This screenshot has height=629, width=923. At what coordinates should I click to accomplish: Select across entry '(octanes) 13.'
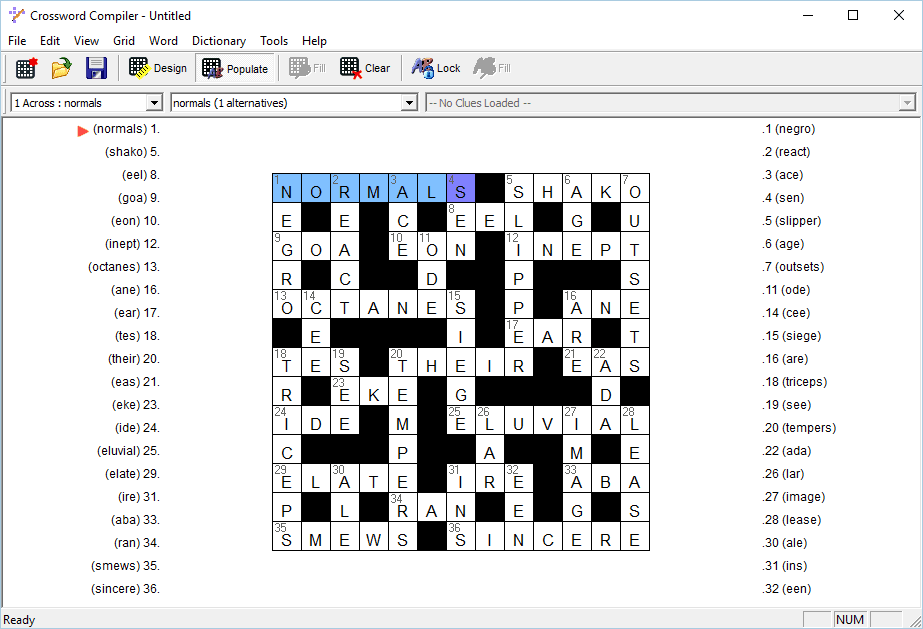[x=124, y=267]
